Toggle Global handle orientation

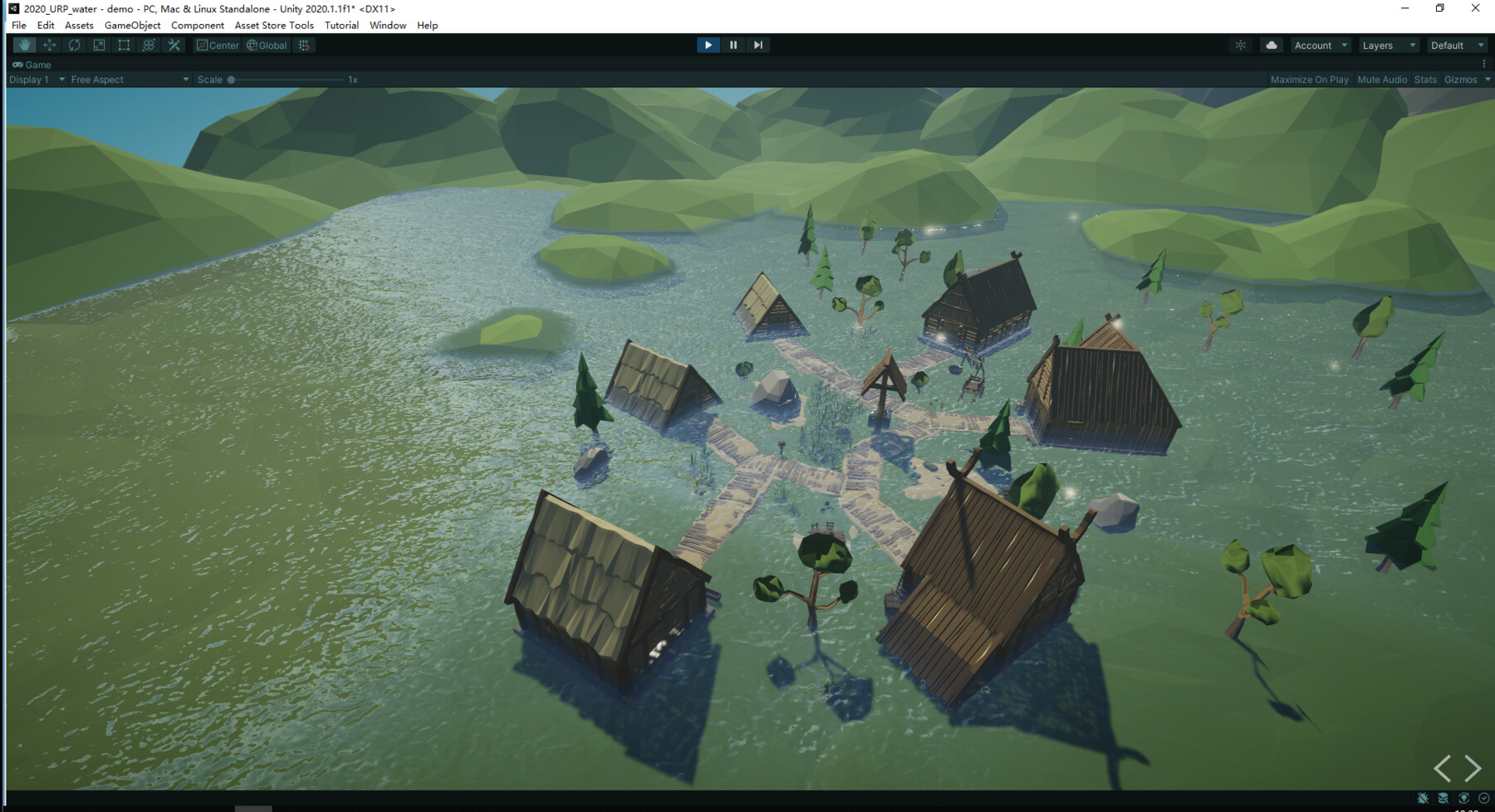[x=266, y=45]
